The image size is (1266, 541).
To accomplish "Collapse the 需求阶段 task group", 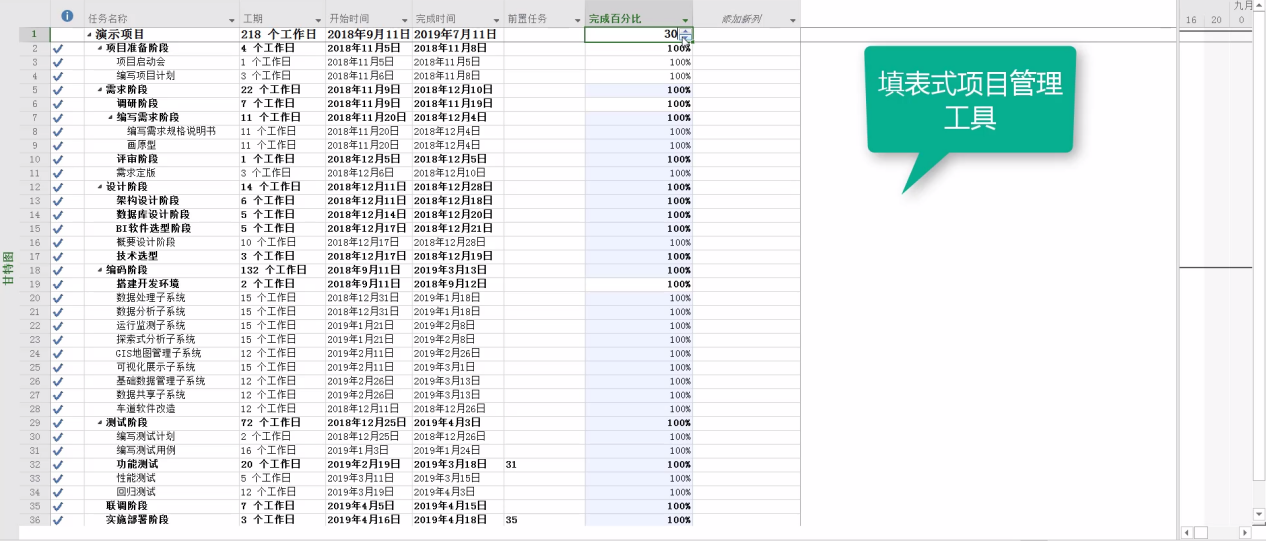I will 100,90.
